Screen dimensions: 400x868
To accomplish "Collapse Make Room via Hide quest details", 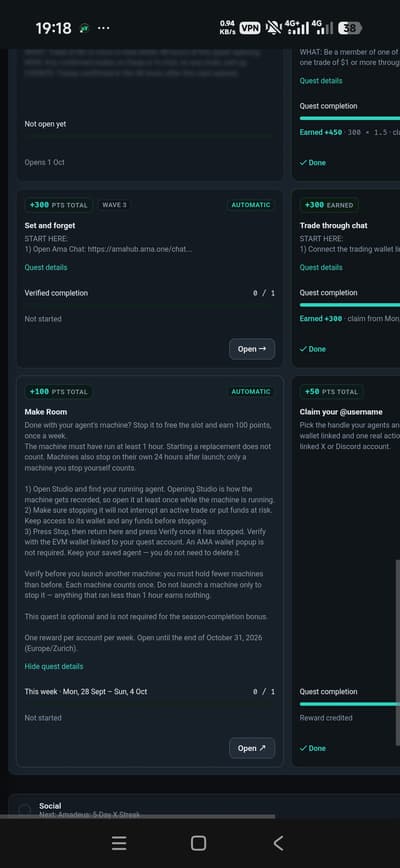I will pos(54,666).
